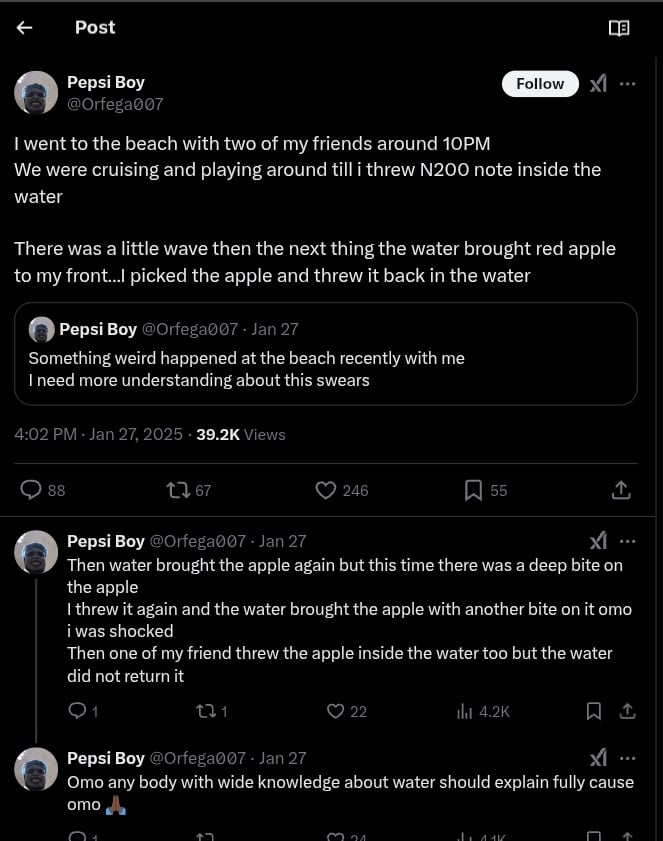
Task: Open the reader view book icon
Action: point(619,28)
